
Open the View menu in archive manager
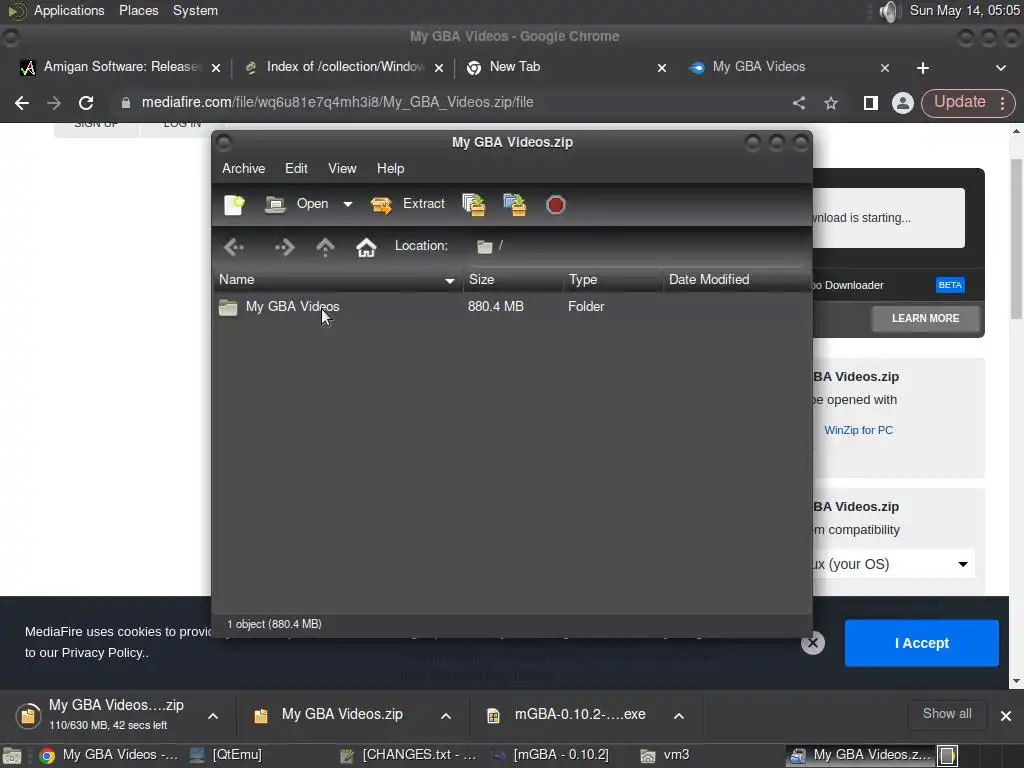[x=342, y=168]
